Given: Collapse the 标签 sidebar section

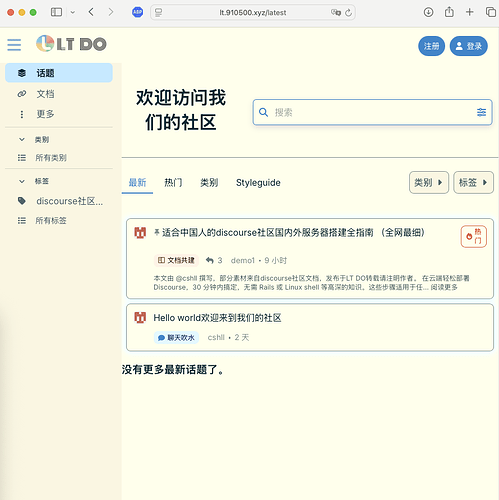Looking at the screenshot, I should click(22, 181).
